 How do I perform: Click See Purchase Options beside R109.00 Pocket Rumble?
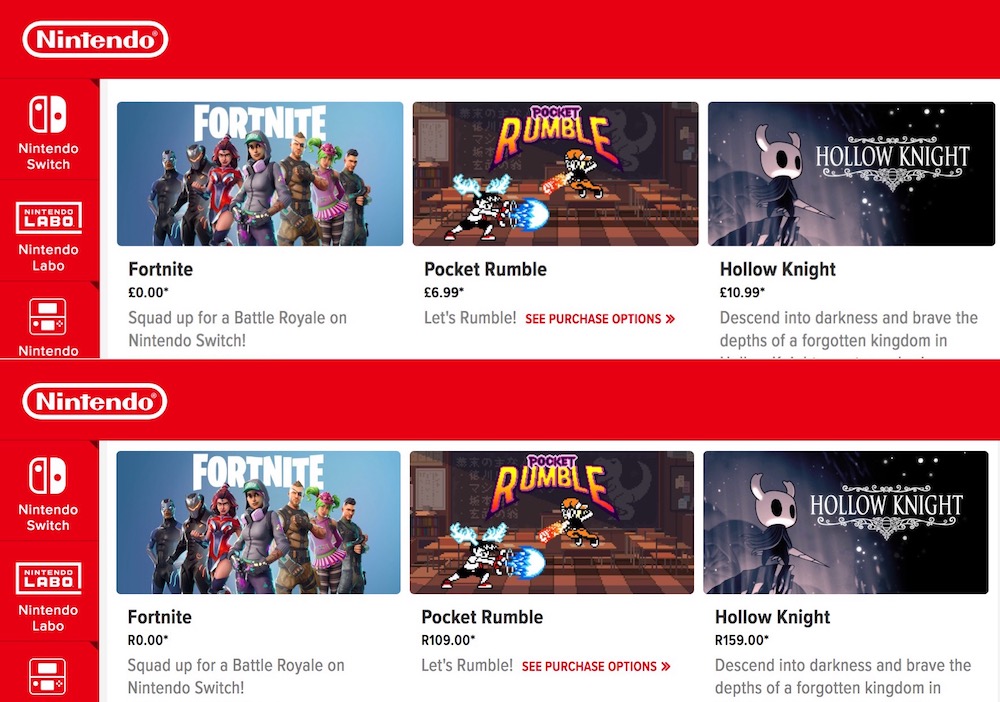click(596, 666)
